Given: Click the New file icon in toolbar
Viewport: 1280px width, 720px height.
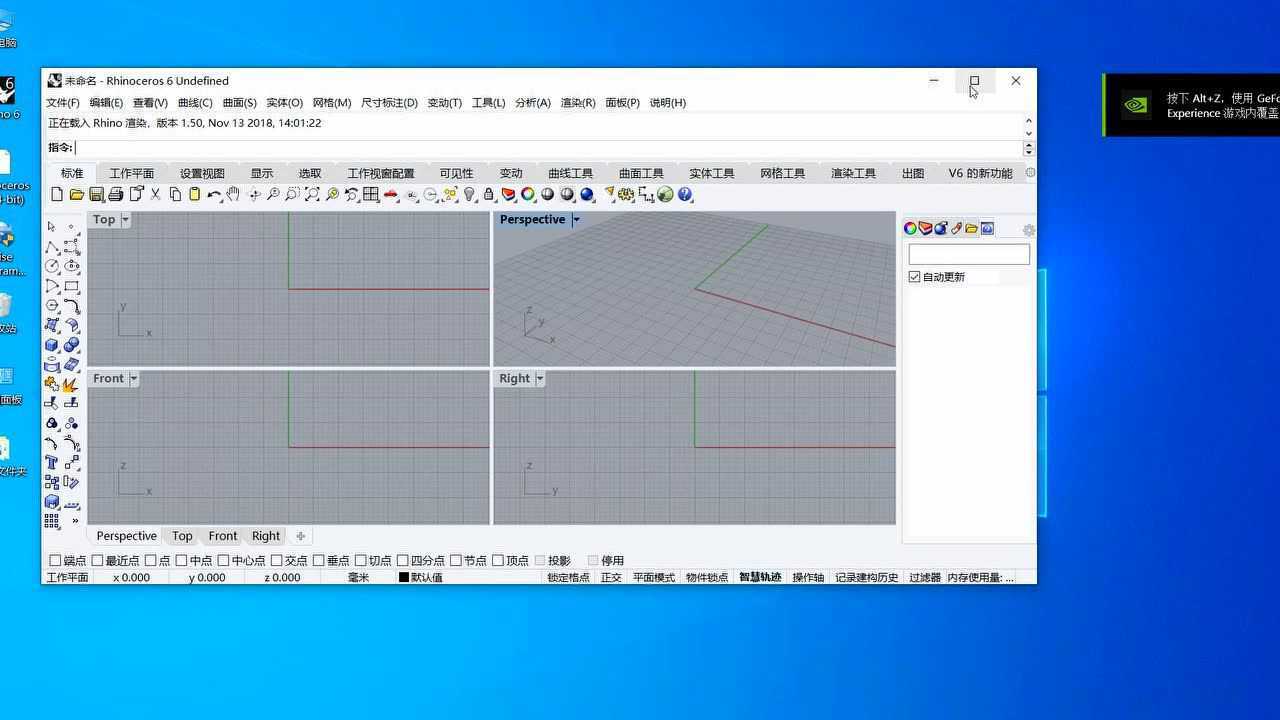Looking at the screenshot, I should click(57, 194).
